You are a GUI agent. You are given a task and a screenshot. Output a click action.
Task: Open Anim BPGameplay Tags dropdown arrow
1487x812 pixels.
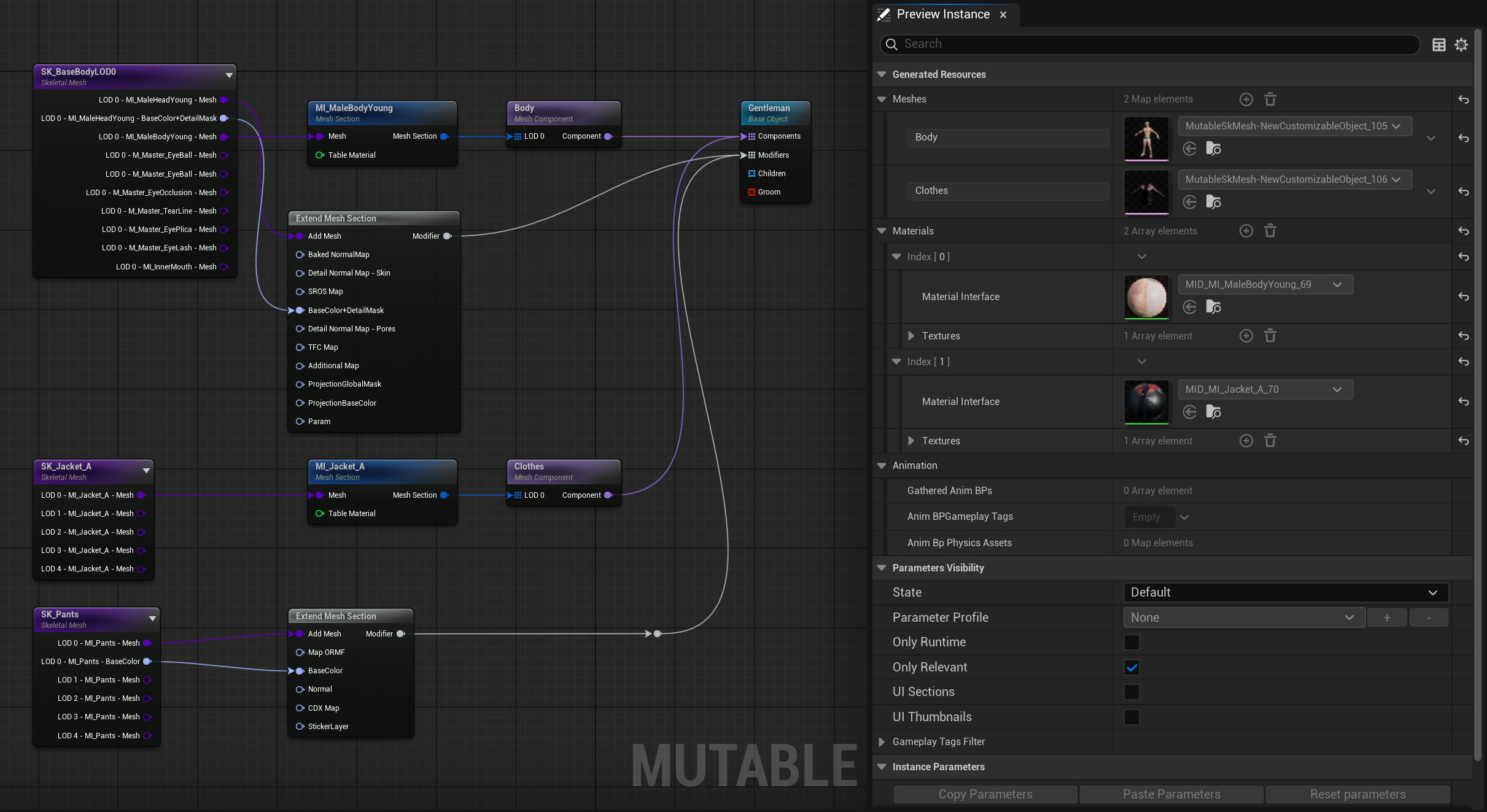[1184, 517]
